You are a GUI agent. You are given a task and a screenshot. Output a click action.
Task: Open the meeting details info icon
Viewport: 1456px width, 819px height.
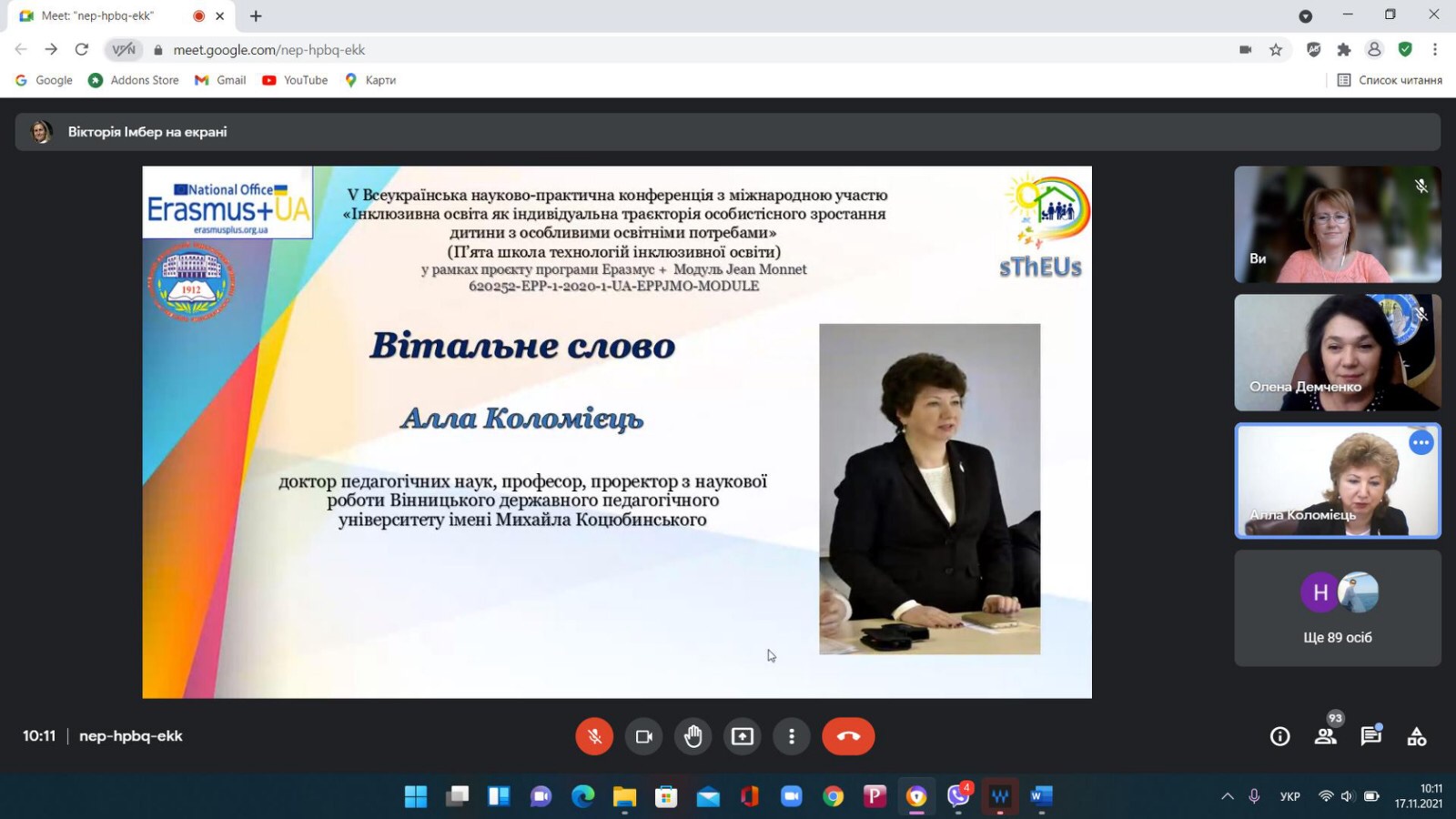pyautogui.click(x=1279, y=737)
